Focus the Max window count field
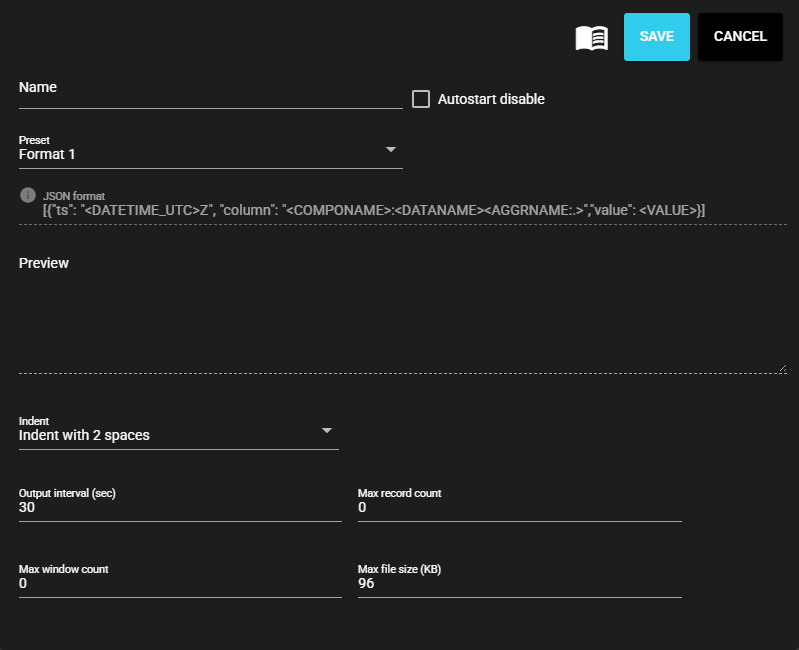 pos(180,584)
